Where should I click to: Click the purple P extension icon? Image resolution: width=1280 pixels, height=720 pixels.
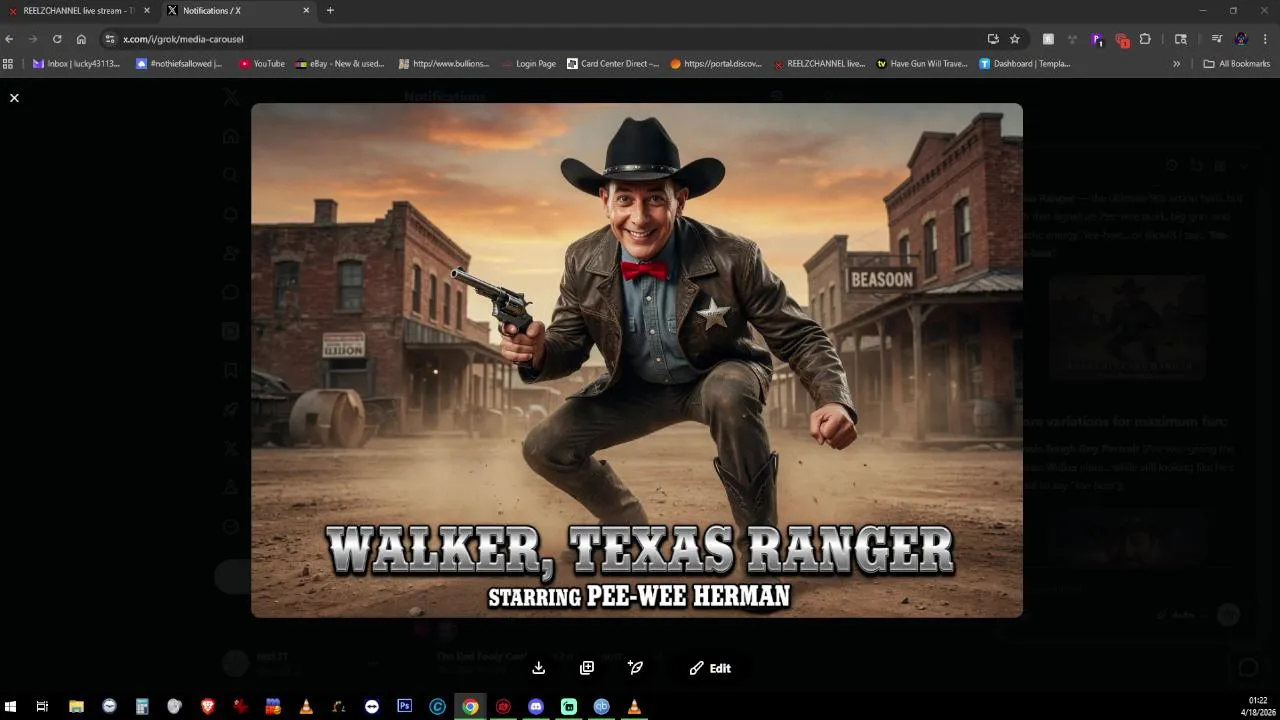coord(1097,39)
